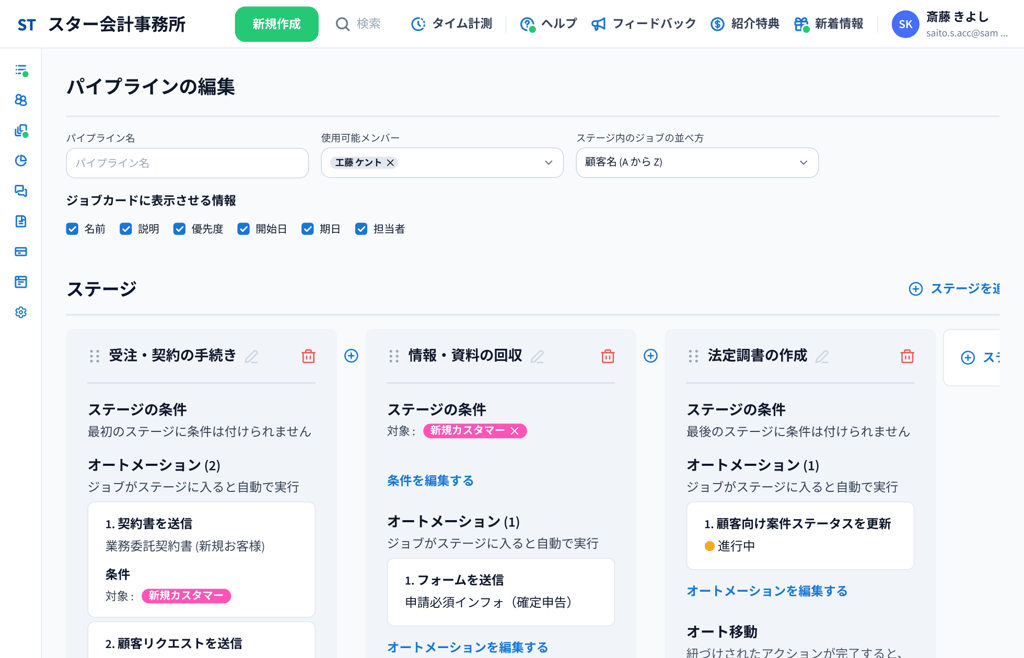Viewport: 1024px width, 658px height.
Task: Delete the 受注・契約の手続き stage with trash icon
Action: [308, 356]
